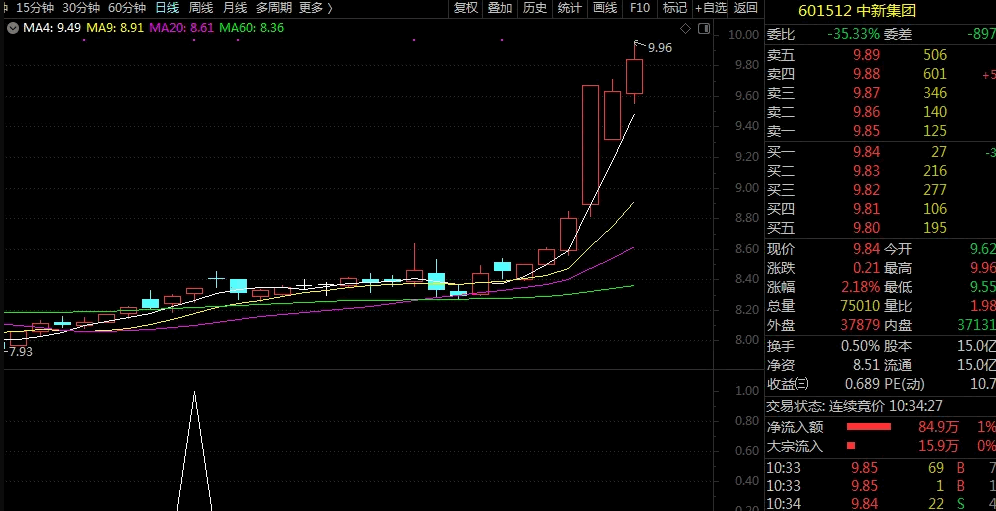Click the 复权 button
The width and height of the screenshot is (996, 511).
[x=466, y=8]
